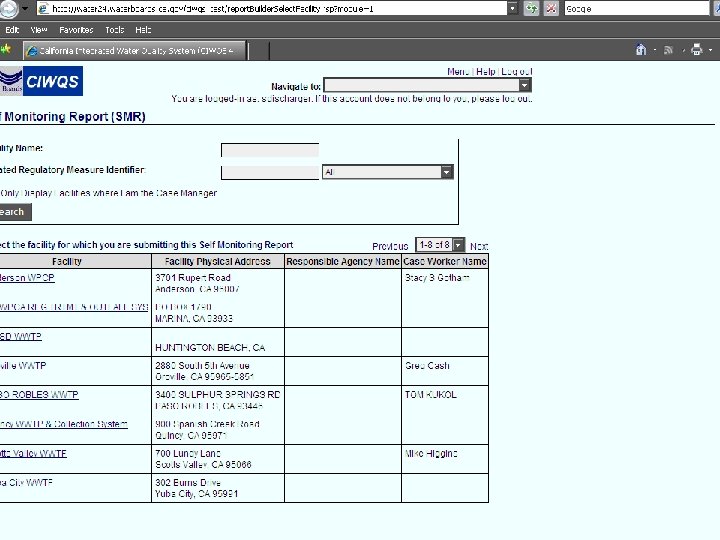Click the 302 Burns Drive address
This screenshot has width=720, height=540.
click(188, 483)
